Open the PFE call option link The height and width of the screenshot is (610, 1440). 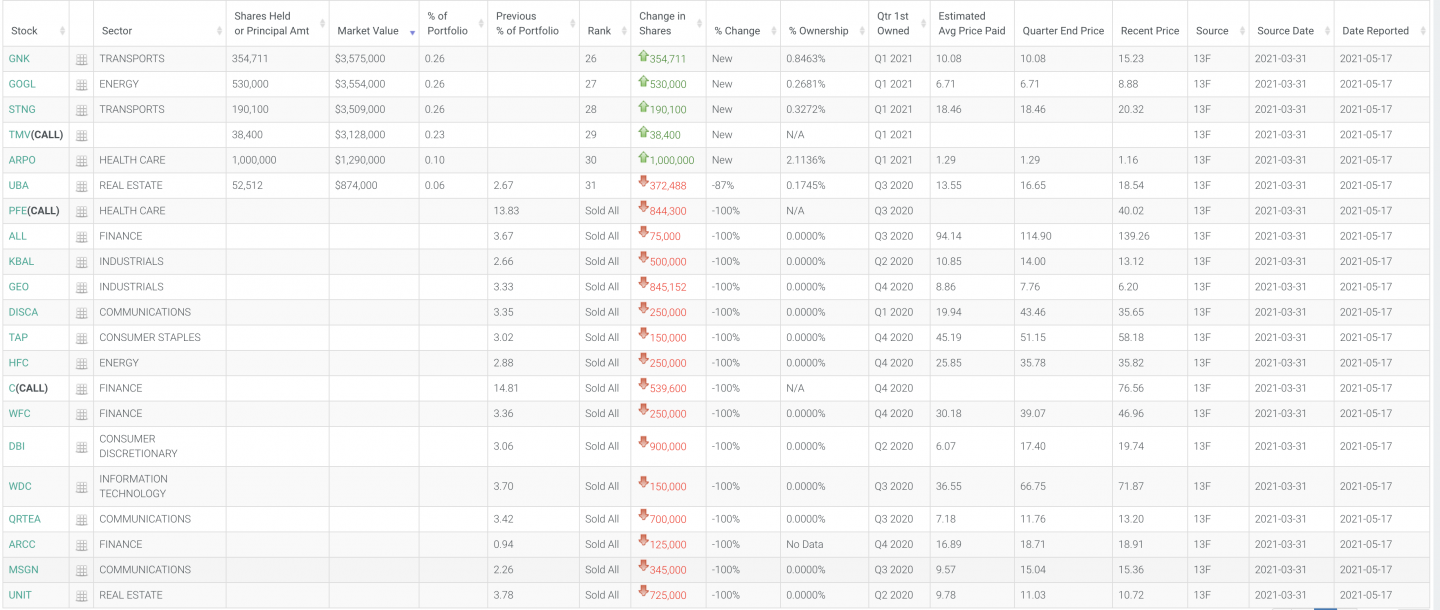click(x=34, y=211)
